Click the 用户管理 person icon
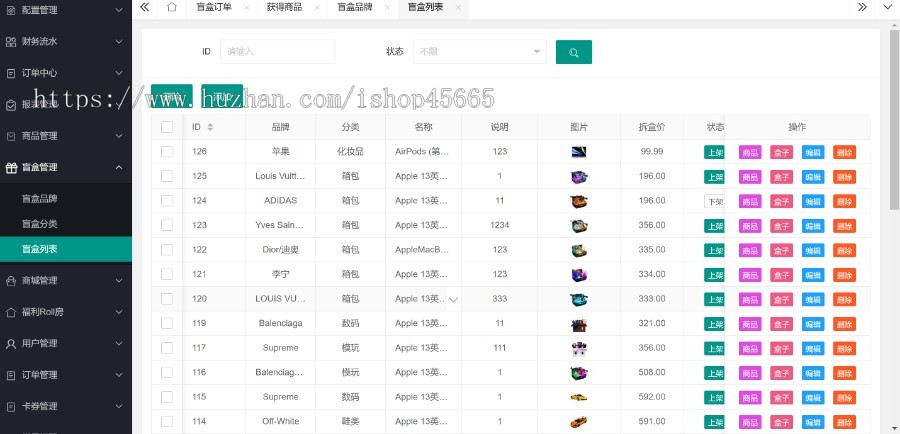 11,343
